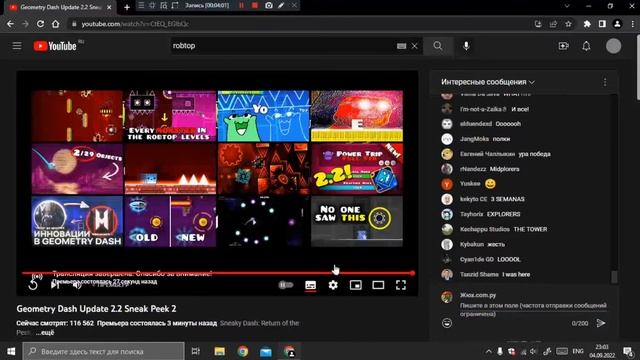Submit search with the magnifier button

click(438, 46)
